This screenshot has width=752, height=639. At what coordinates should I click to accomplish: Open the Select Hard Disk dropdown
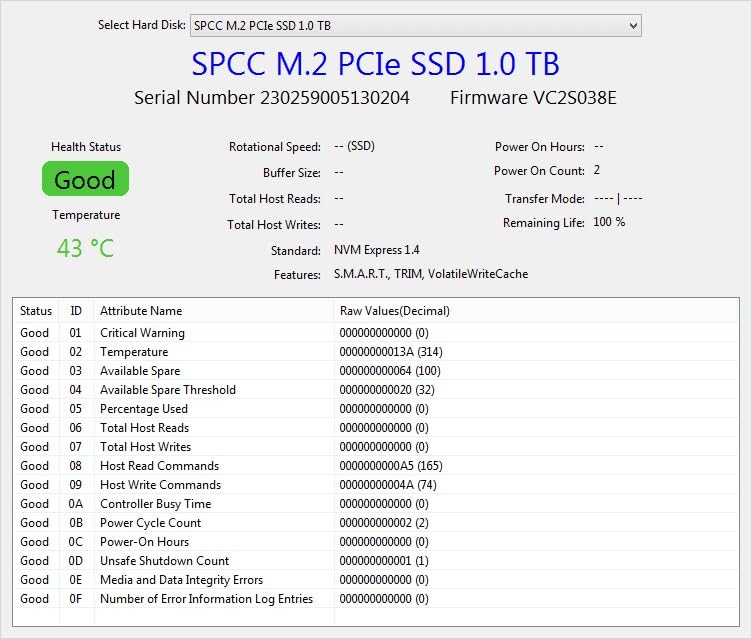[416, 25]
